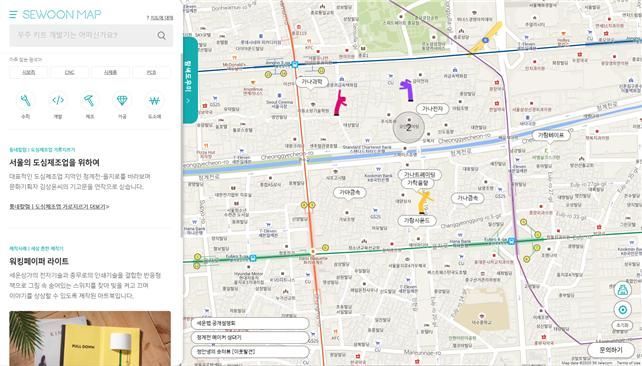Image resolution: width=642 pixels, height=366 pixels.
Task: Click the second bottom overlay banner 청계천 메이커
Action: (250, 337)
